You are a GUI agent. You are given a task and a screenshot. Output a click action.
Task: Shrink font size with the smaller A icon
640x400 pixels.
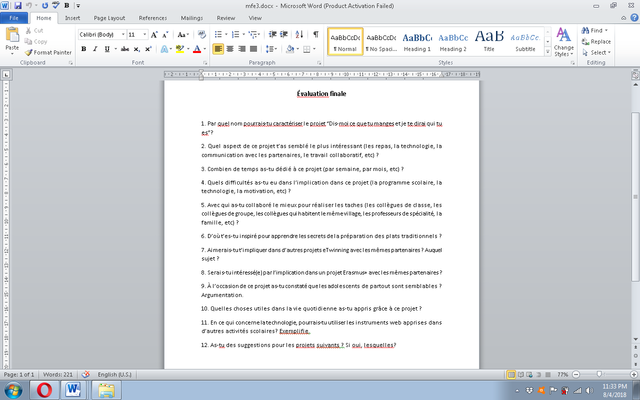(165, 35)
